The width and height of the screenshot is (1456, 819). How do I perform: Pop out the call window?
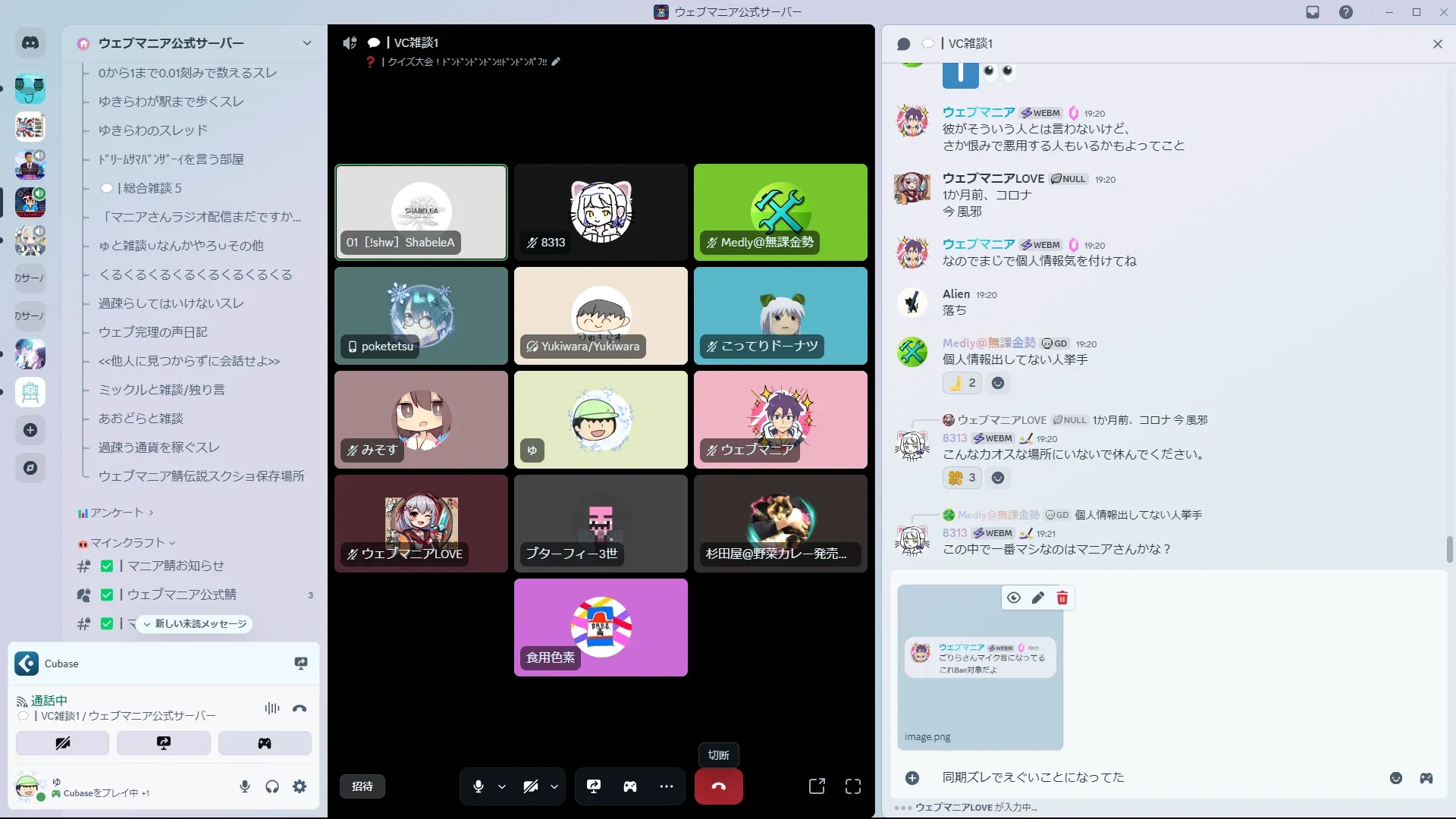click(817, 786)
